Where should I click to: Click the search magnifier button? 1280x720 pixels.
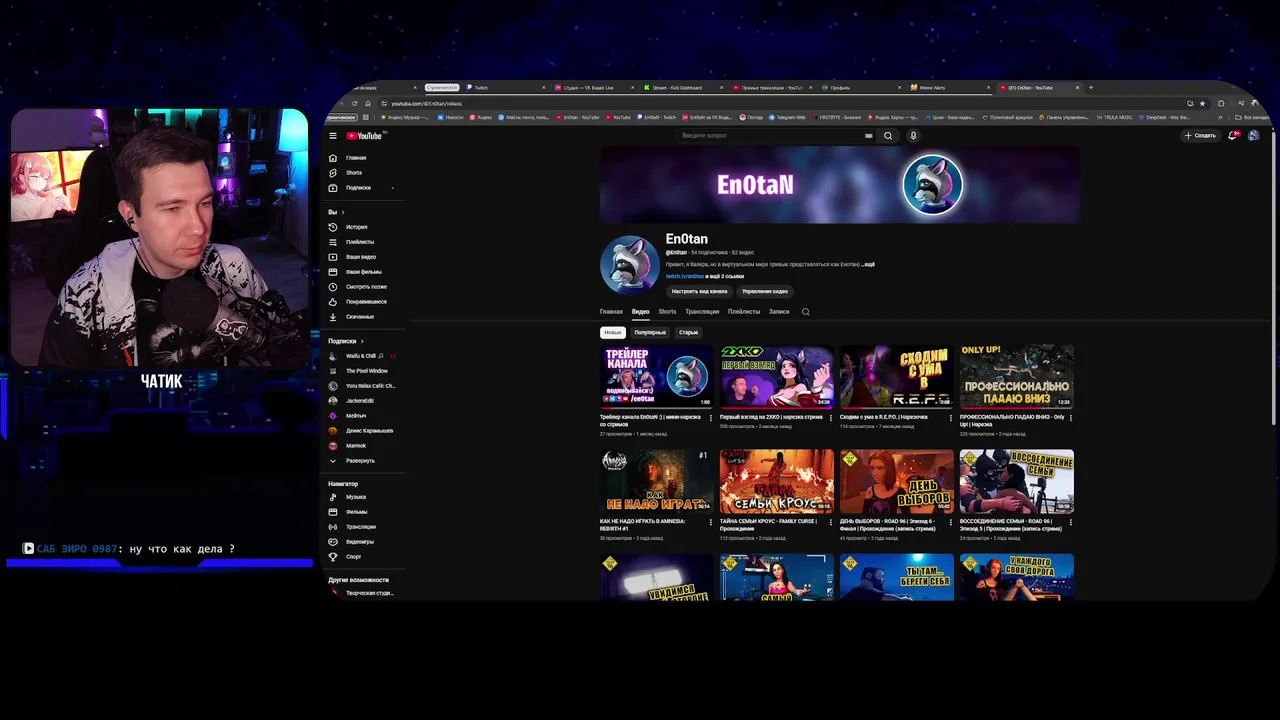(887, 136)
